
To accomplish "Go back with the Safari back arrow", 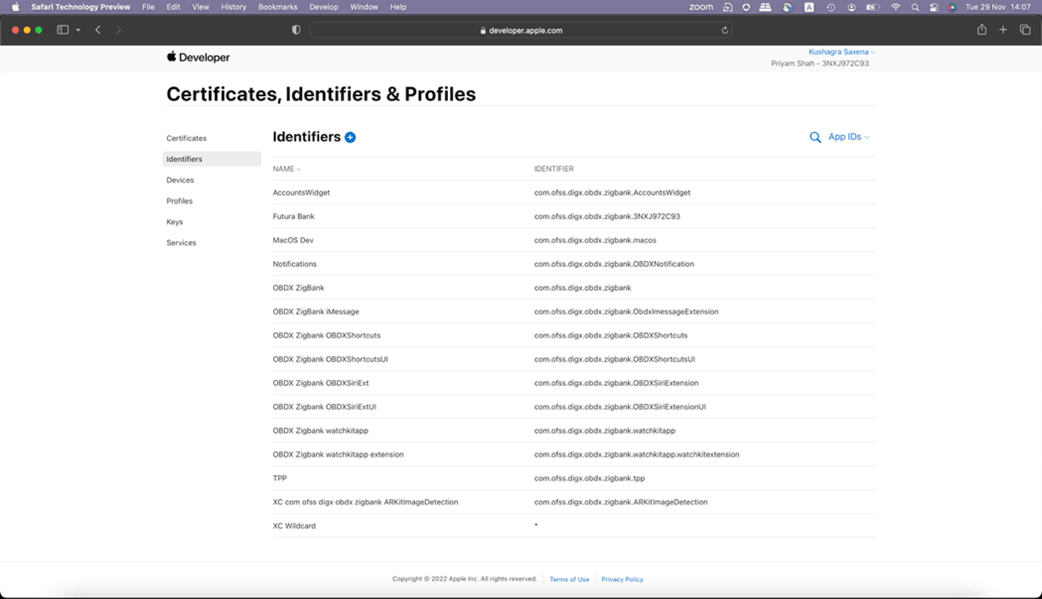I will [x=98, y=30].
